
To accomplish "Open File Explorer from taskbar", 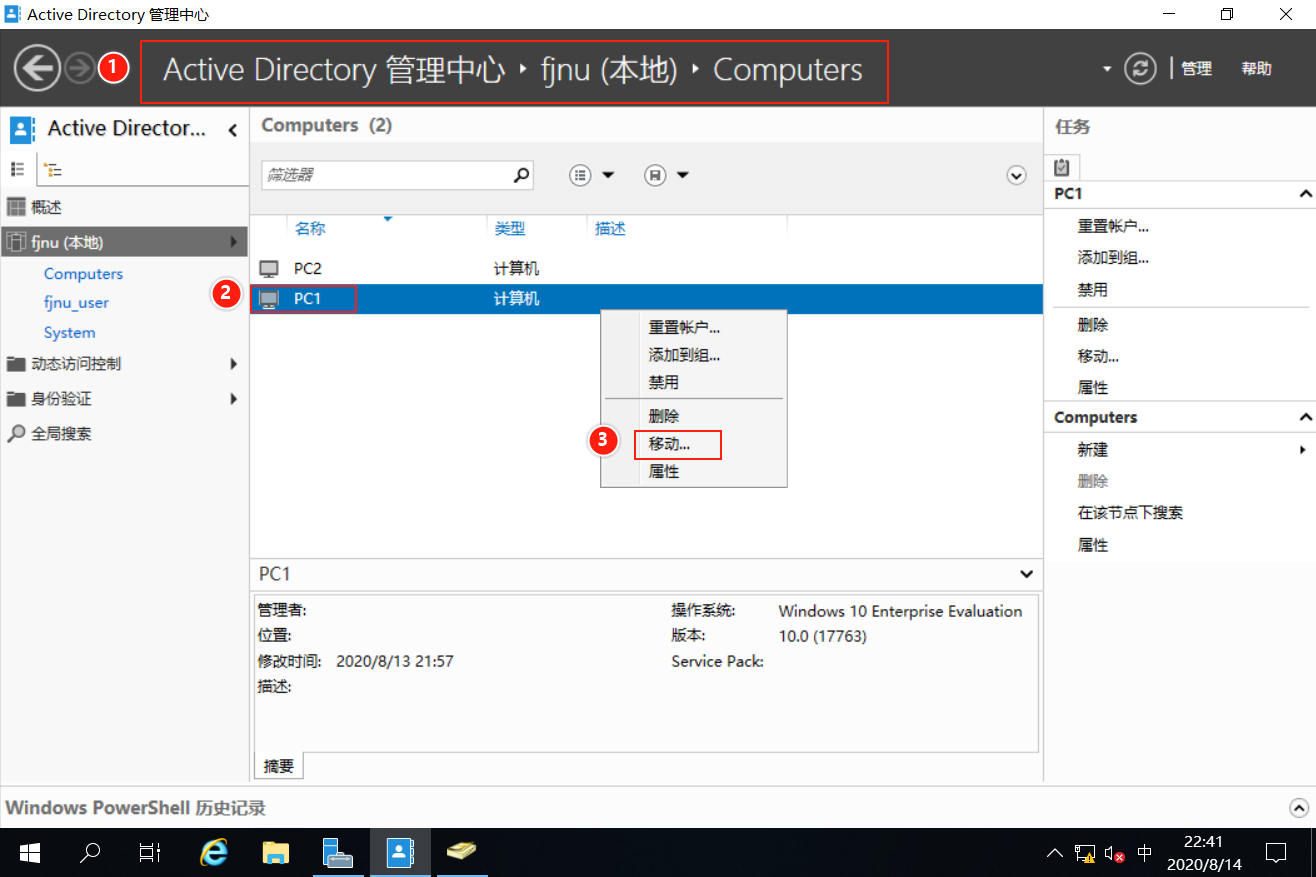I will pos(275,853).
